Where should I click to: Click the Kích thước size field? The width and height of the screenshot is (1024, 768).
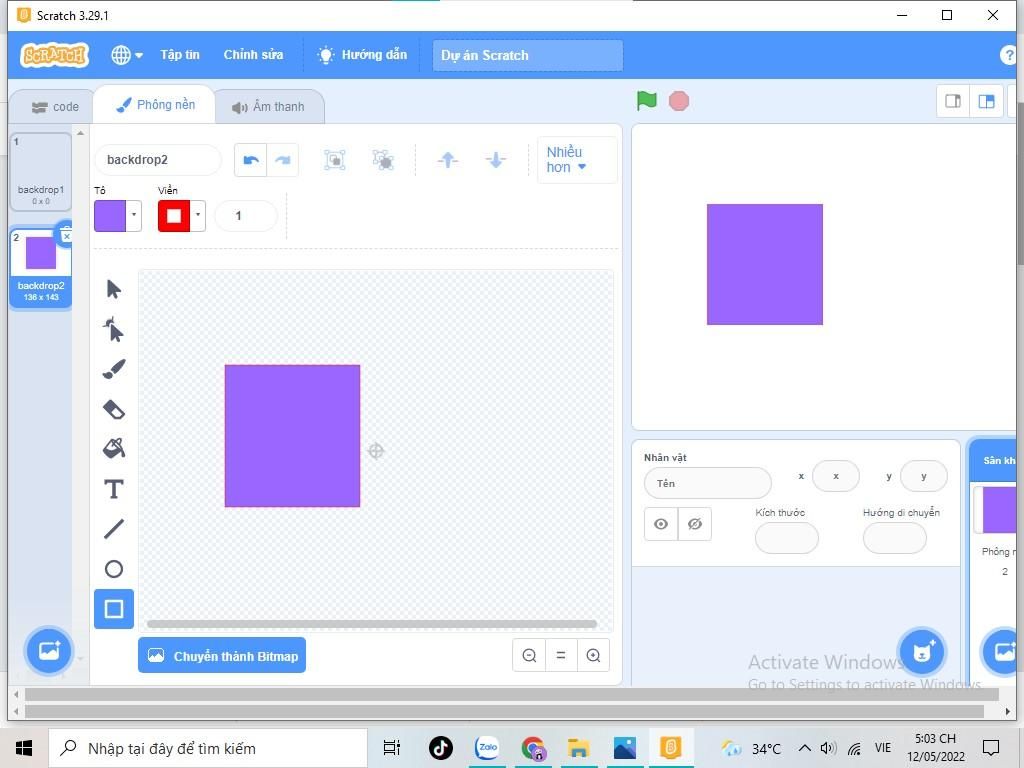786,538
